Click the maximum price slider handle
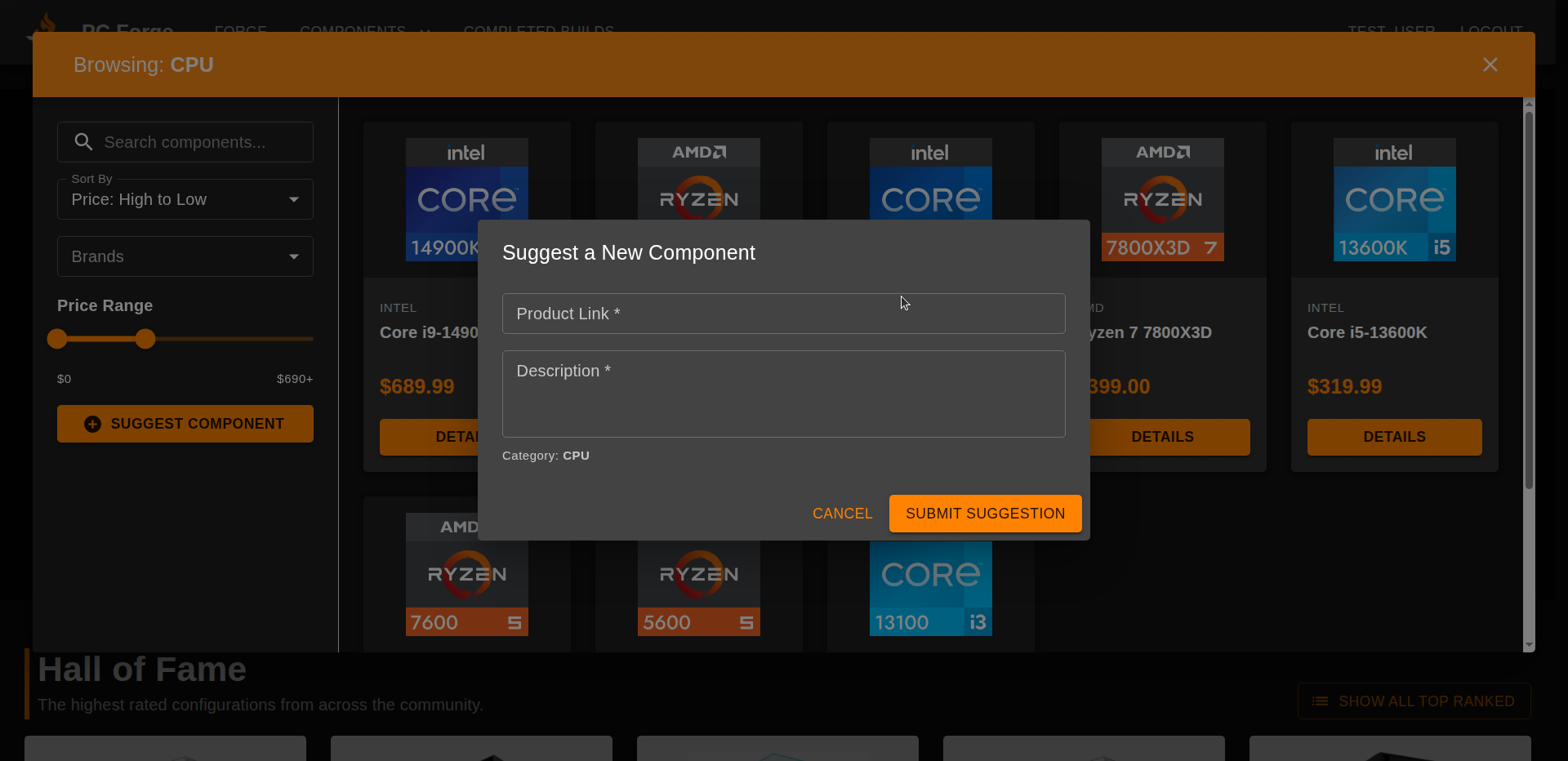Image resolution: width=1568 pixels, height=761 pixels. tap(145, 339)
